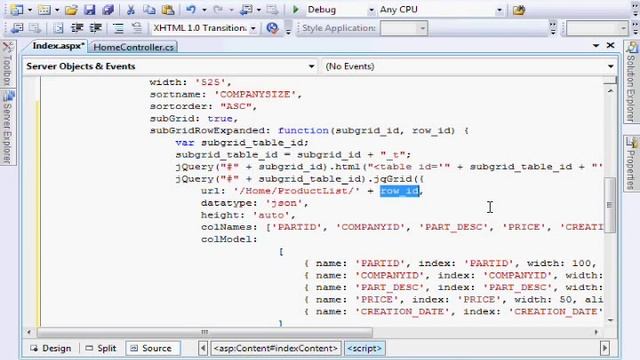The width and height of the screenshot is (640, 360).
Task: Click the Check Accessibility globe icon
Action: [x=272, y=28]
